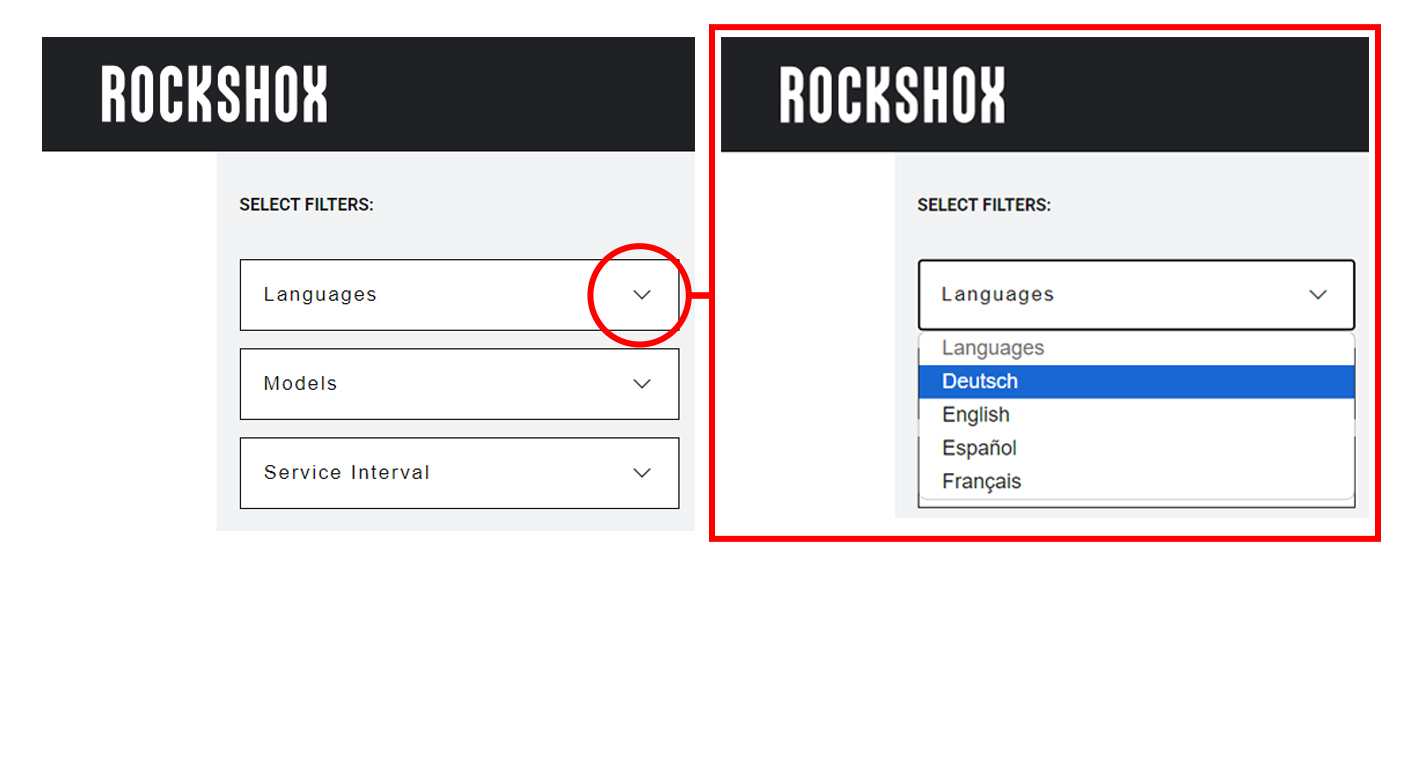This screenshot has width=1426, height=760.
Task: Click the Languages chevron circled in red
Action: pos(642,295)
